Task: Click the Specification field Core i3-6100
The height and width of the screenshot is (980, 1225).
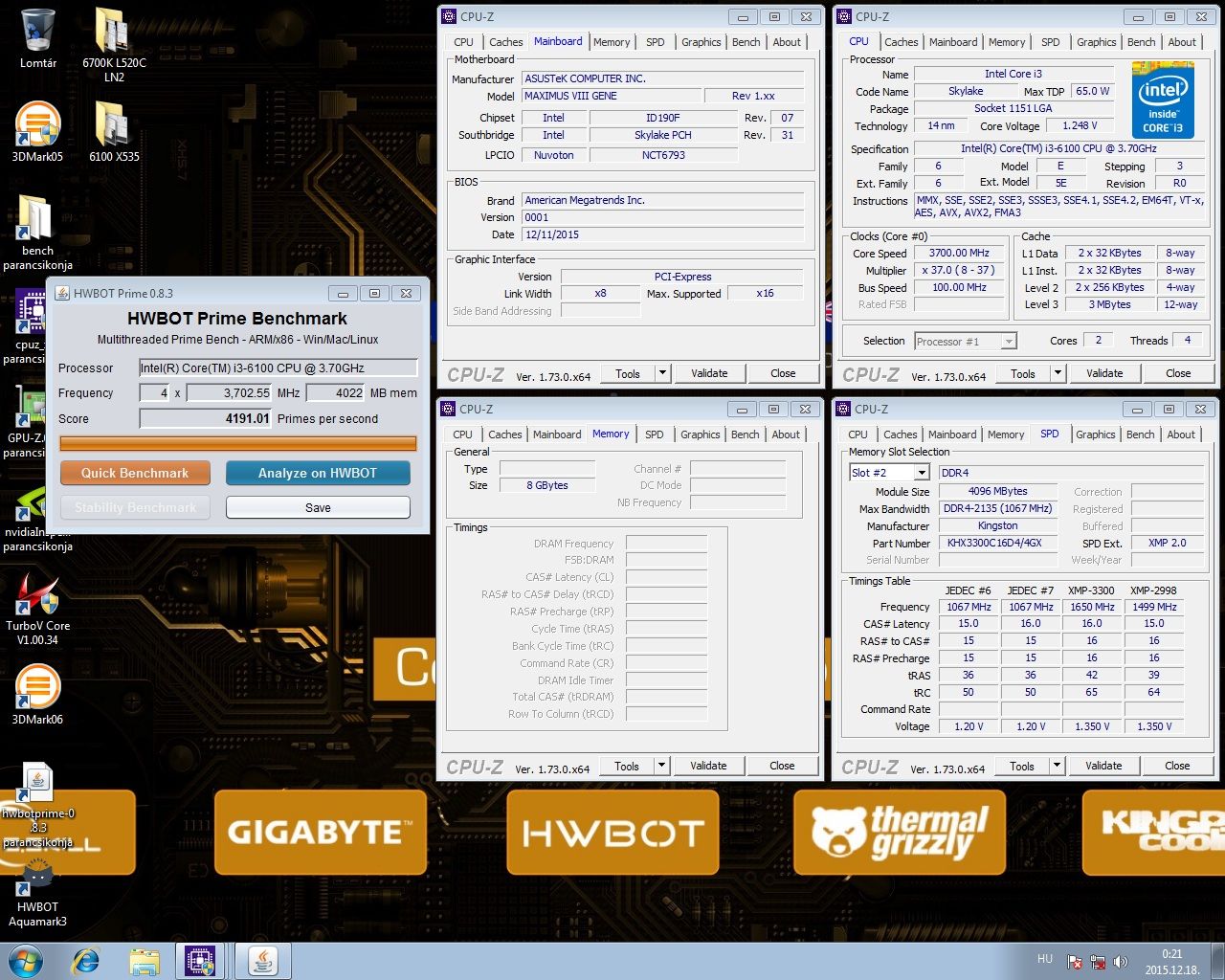Action: [x=1058, y=148]
